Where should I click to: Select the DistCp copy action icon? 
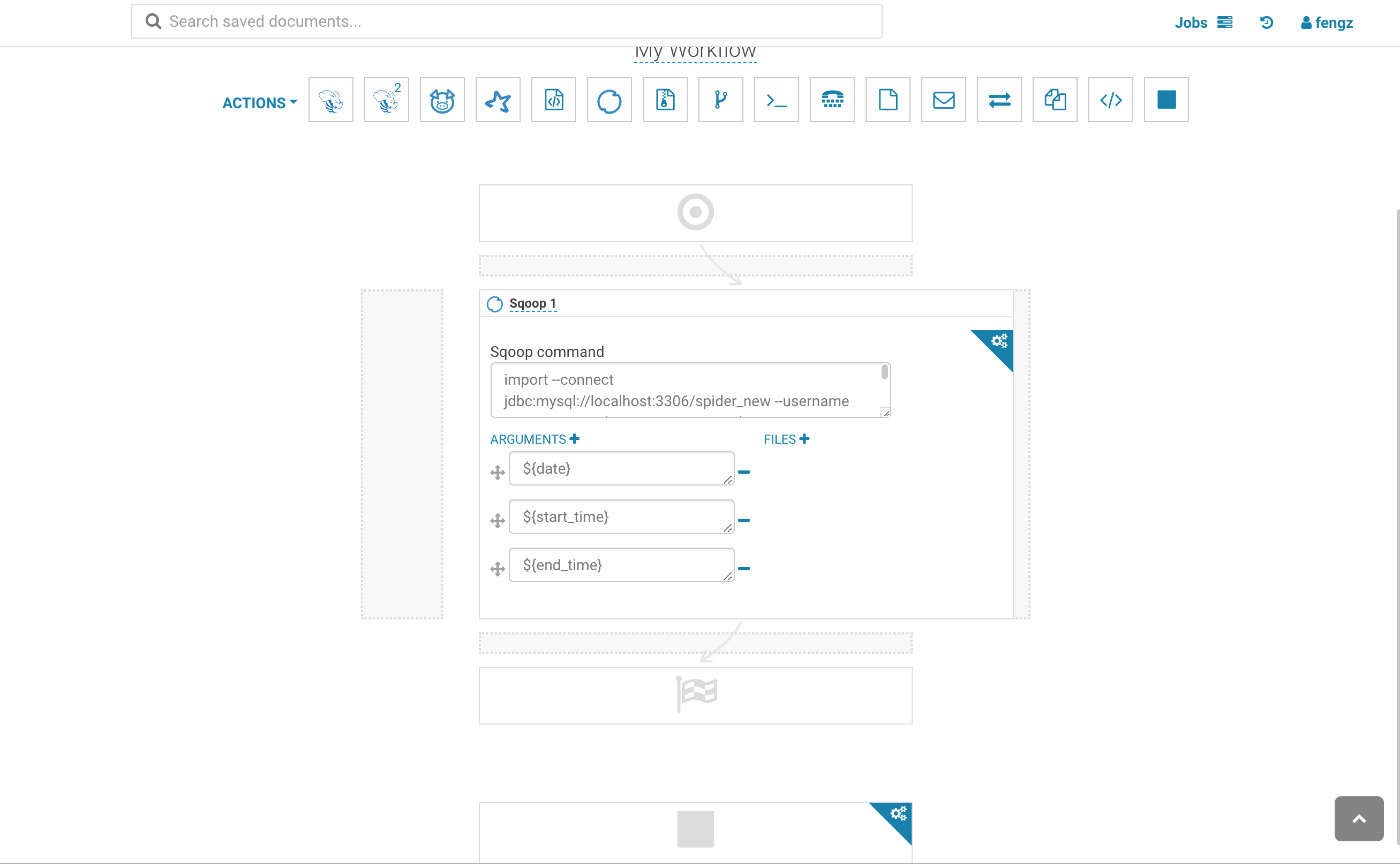point(1054,100)
